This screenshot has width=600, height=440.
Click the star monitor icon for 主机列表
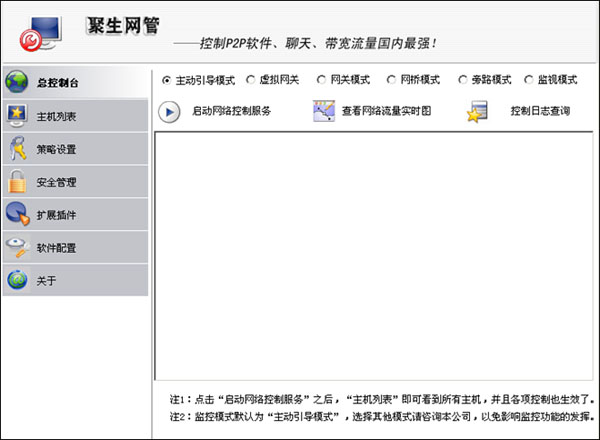point(17,116)
